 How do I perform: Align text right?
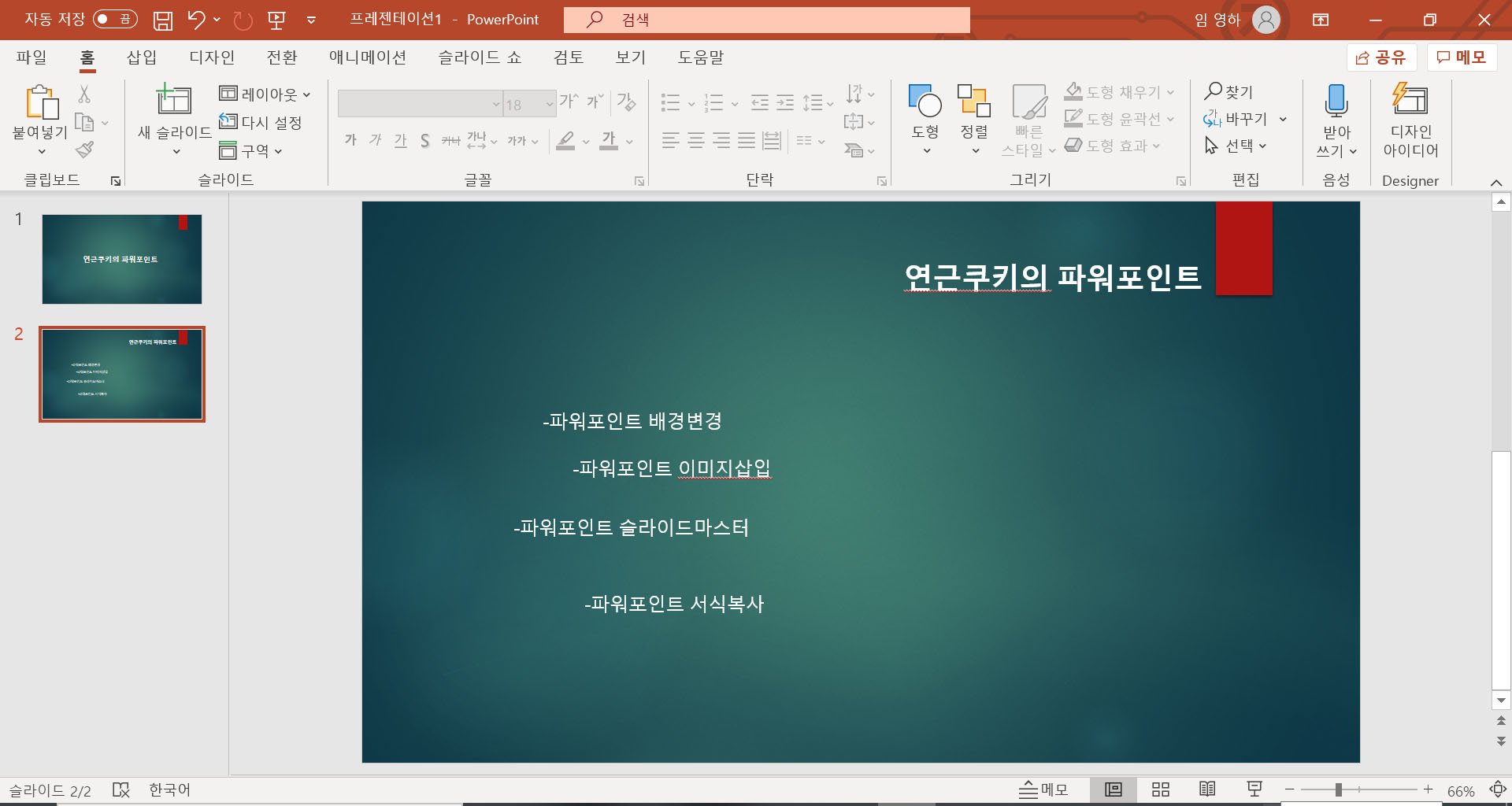[x=721, y=141]
